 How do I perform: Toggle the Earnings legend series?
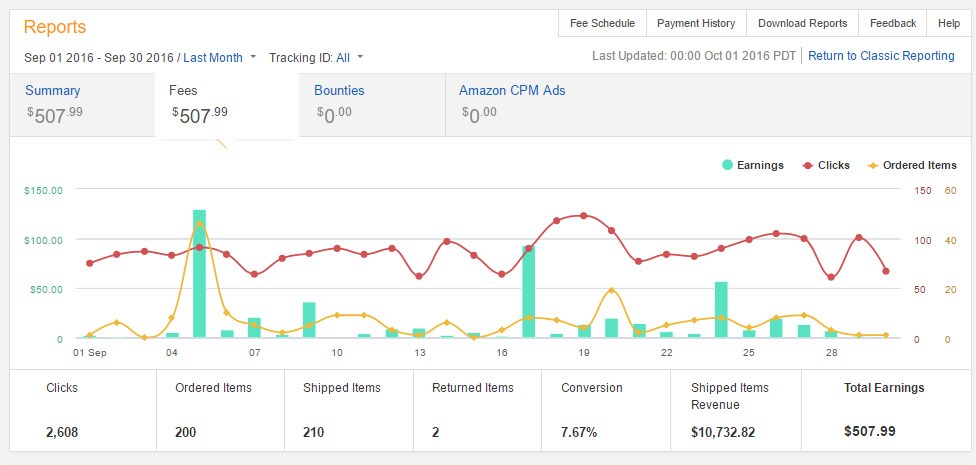pos(753,165)
